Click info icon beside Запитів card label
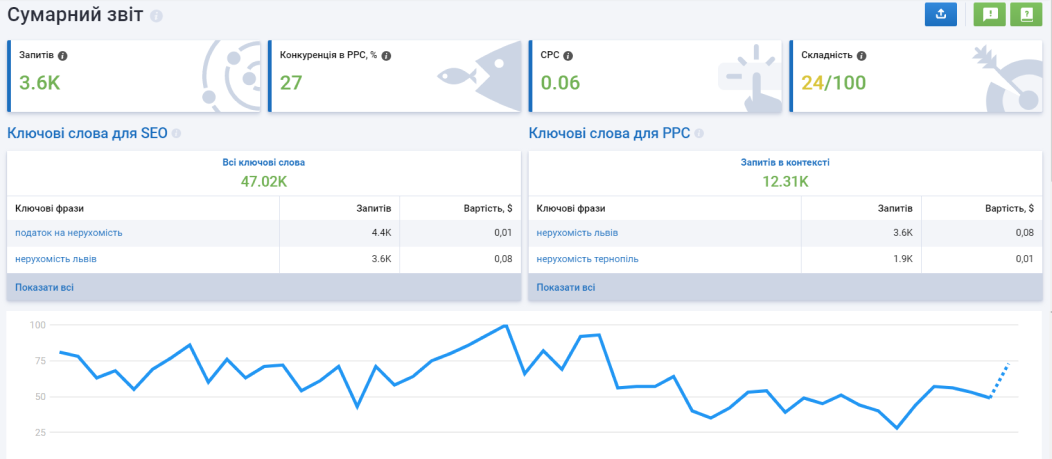 (x=62, y=56)
